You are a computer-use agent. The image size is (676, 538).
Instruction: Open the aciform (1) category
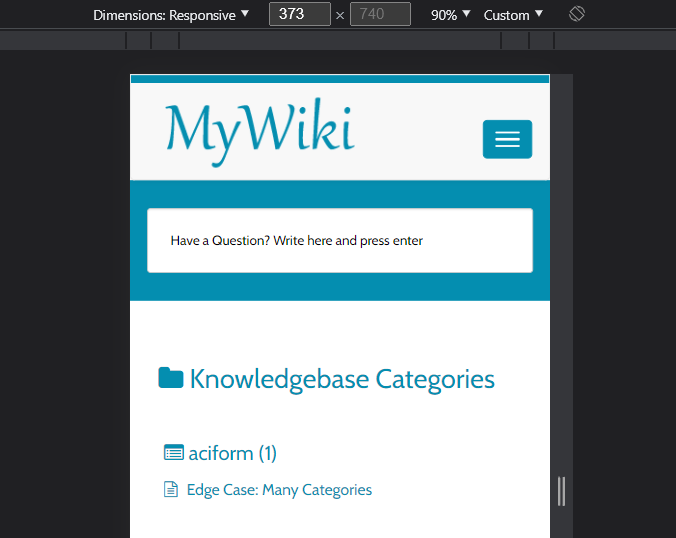[232, 454]
